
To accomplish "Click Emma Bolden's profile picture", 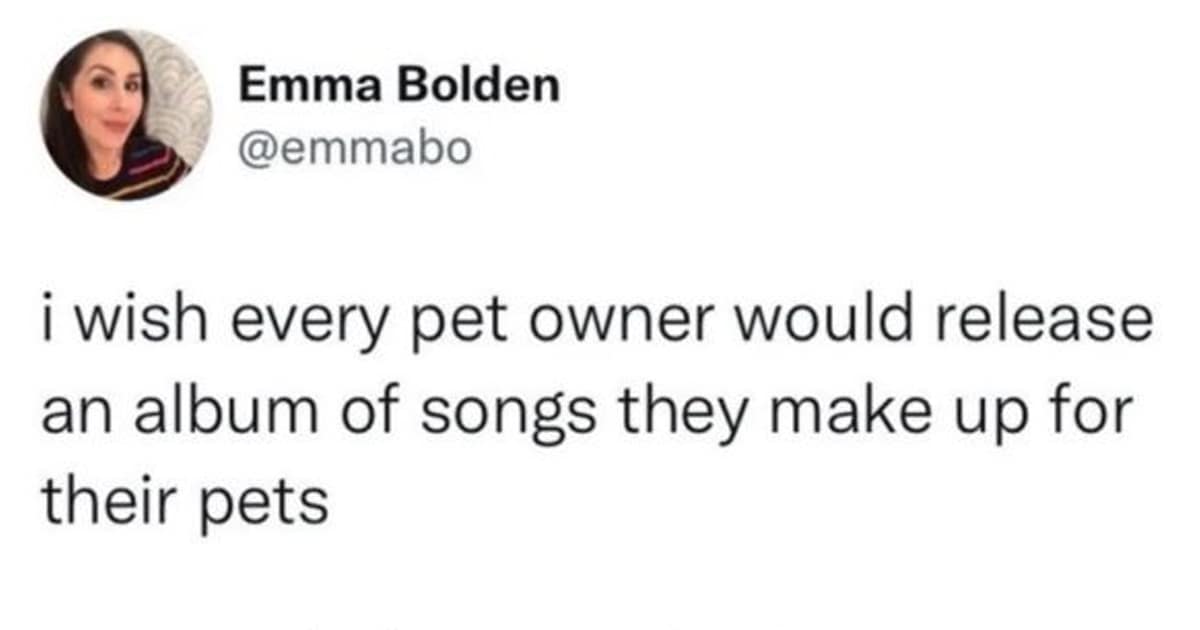I will point(126,115).
